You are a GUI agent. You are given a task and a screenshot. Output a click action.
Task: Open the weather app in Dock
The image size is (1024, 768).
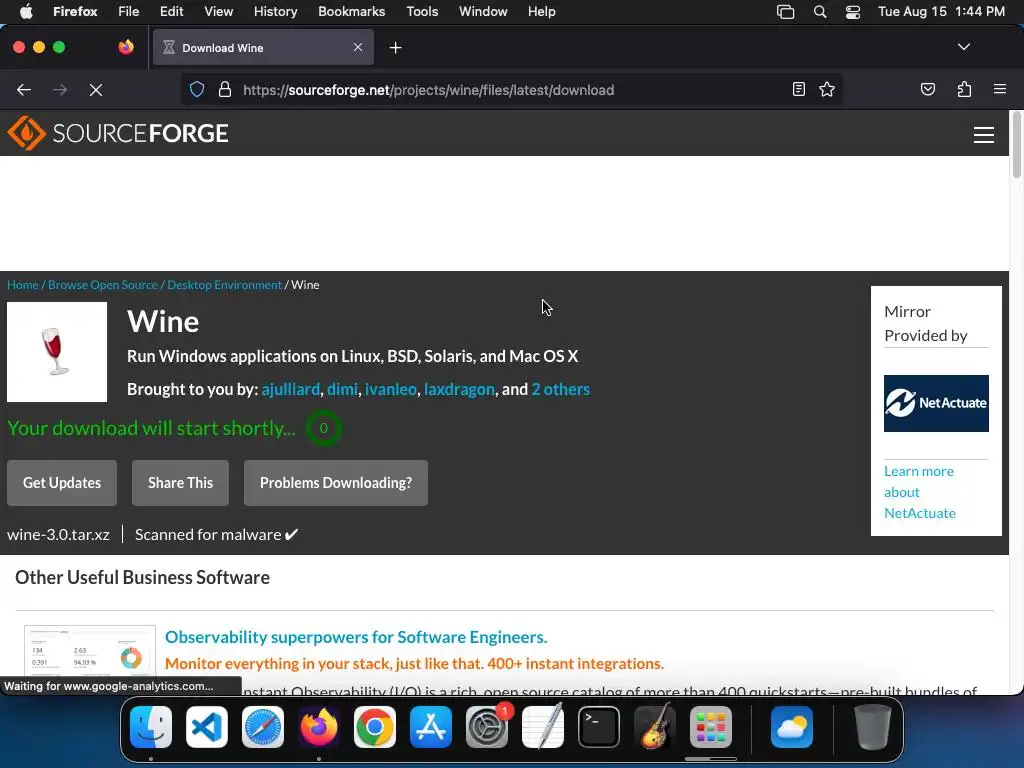[792, 727]
